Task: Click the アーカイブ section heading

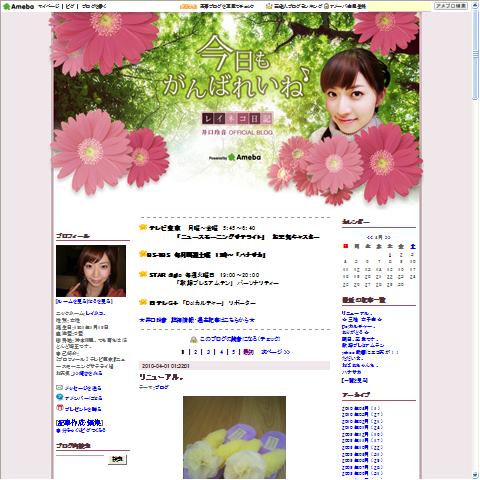Action: pyautogui.click(x=356, y=395)
